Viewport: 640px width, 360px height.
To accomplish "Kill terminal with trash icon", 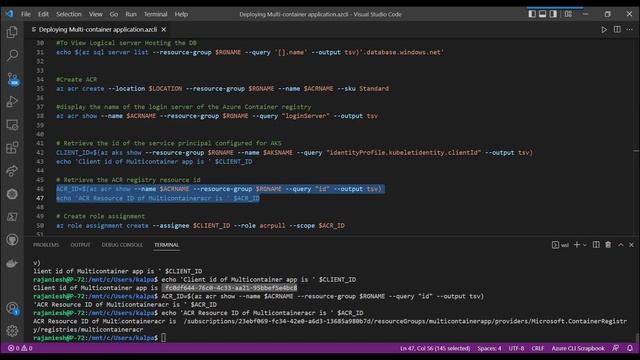I will click(608, 244).
